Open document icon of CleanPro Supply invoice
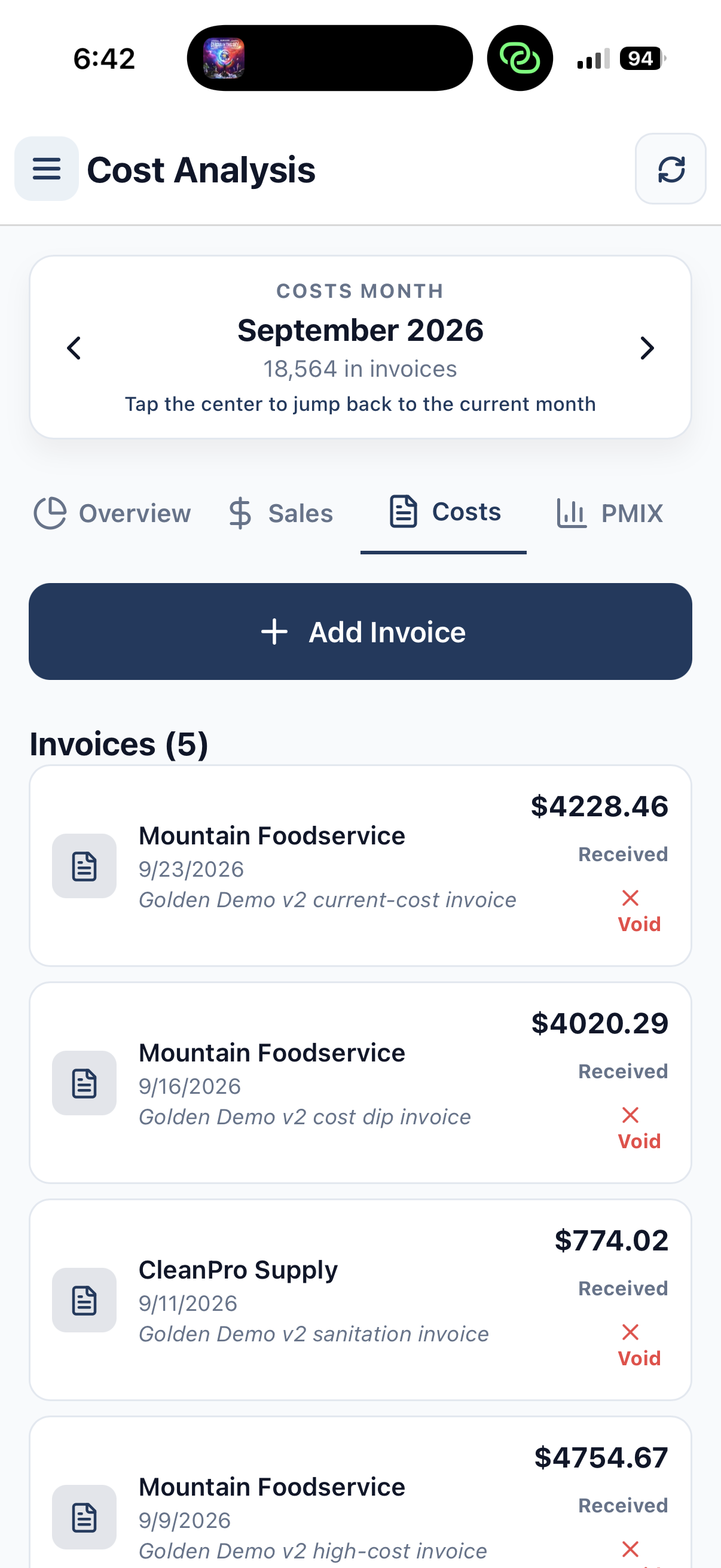 click(84, 1300)
